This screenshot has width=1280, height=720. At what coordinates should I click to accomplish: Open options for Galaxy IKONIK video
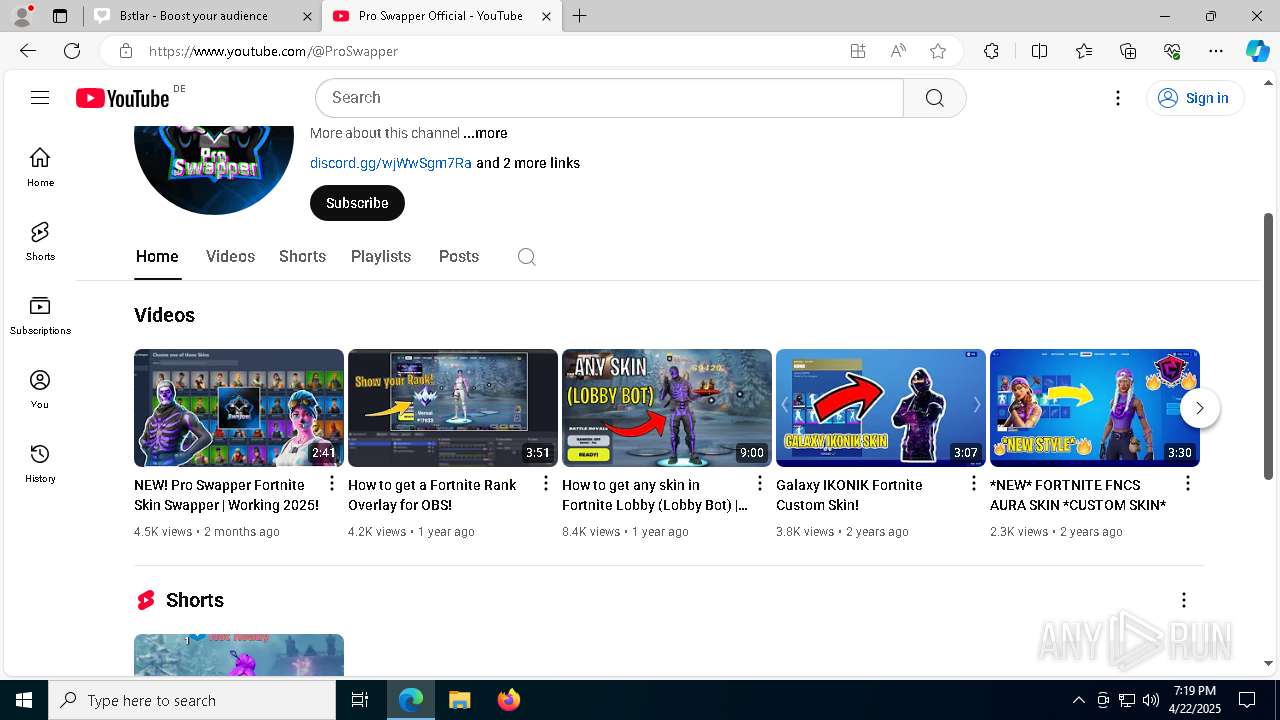click(x=974, y=484)
